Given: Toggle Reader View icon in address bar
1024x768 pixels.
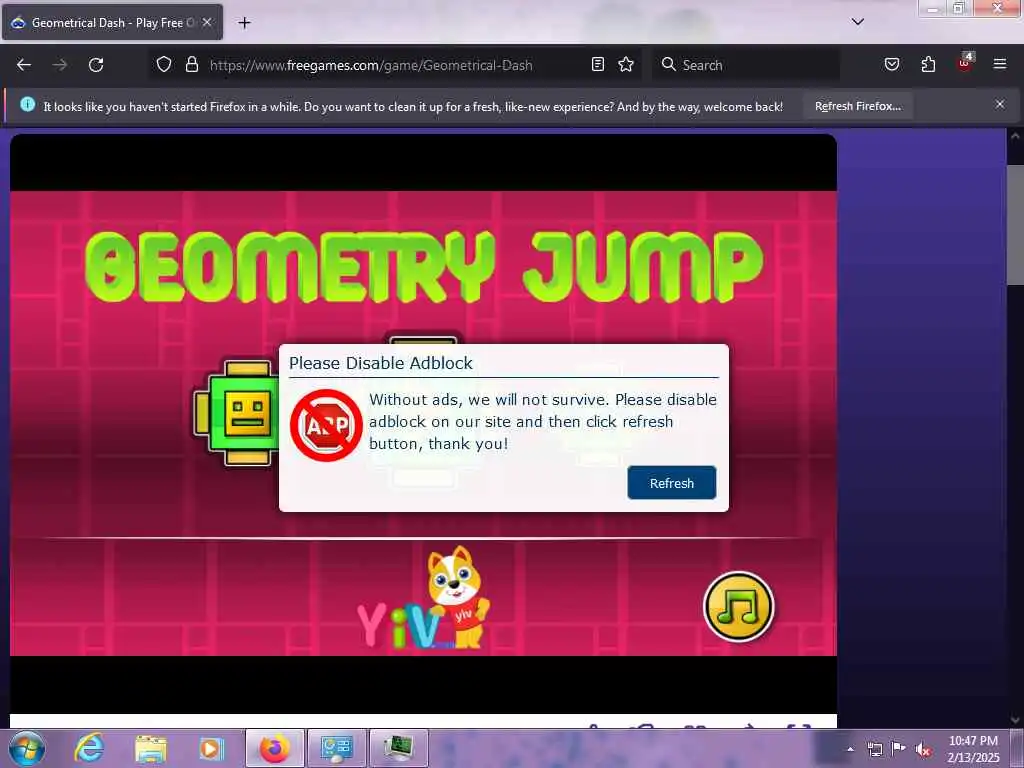Looking at the screenshot, I should tap(598, 65).
